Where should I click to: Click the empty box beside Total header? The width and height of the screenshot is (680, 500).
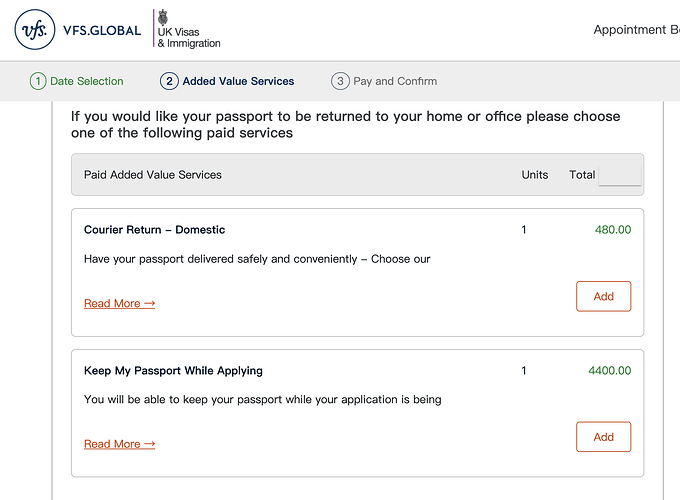point(619,175)
